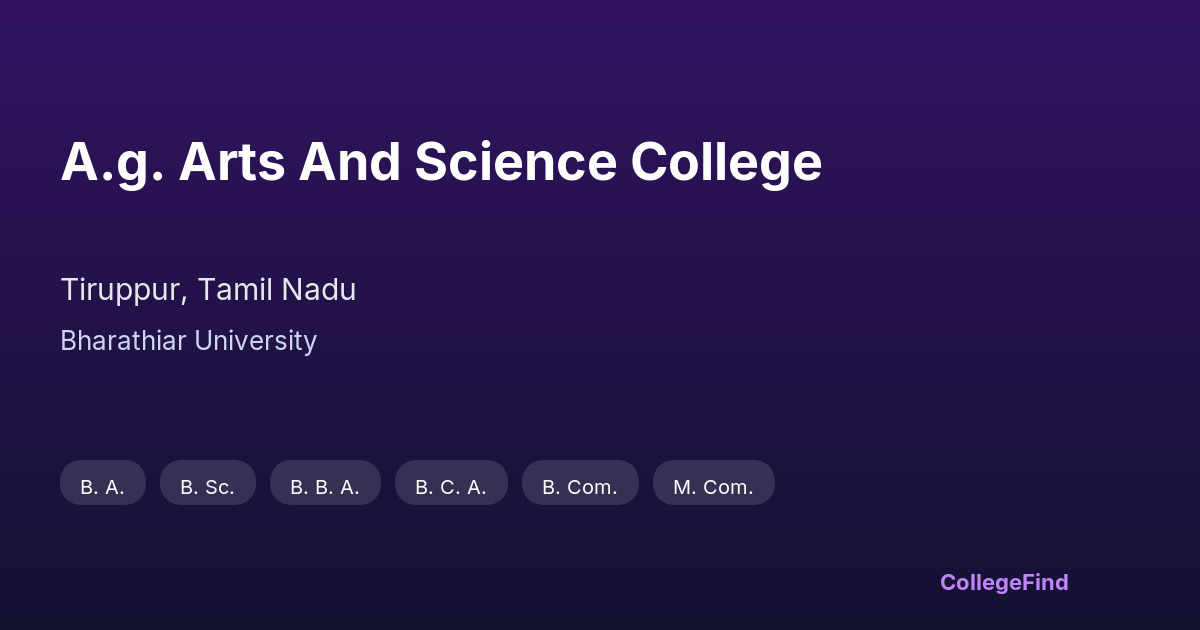Select the word "Science" in the title
This screenshot has height=630, width=1200.
[x=515, y=162]
